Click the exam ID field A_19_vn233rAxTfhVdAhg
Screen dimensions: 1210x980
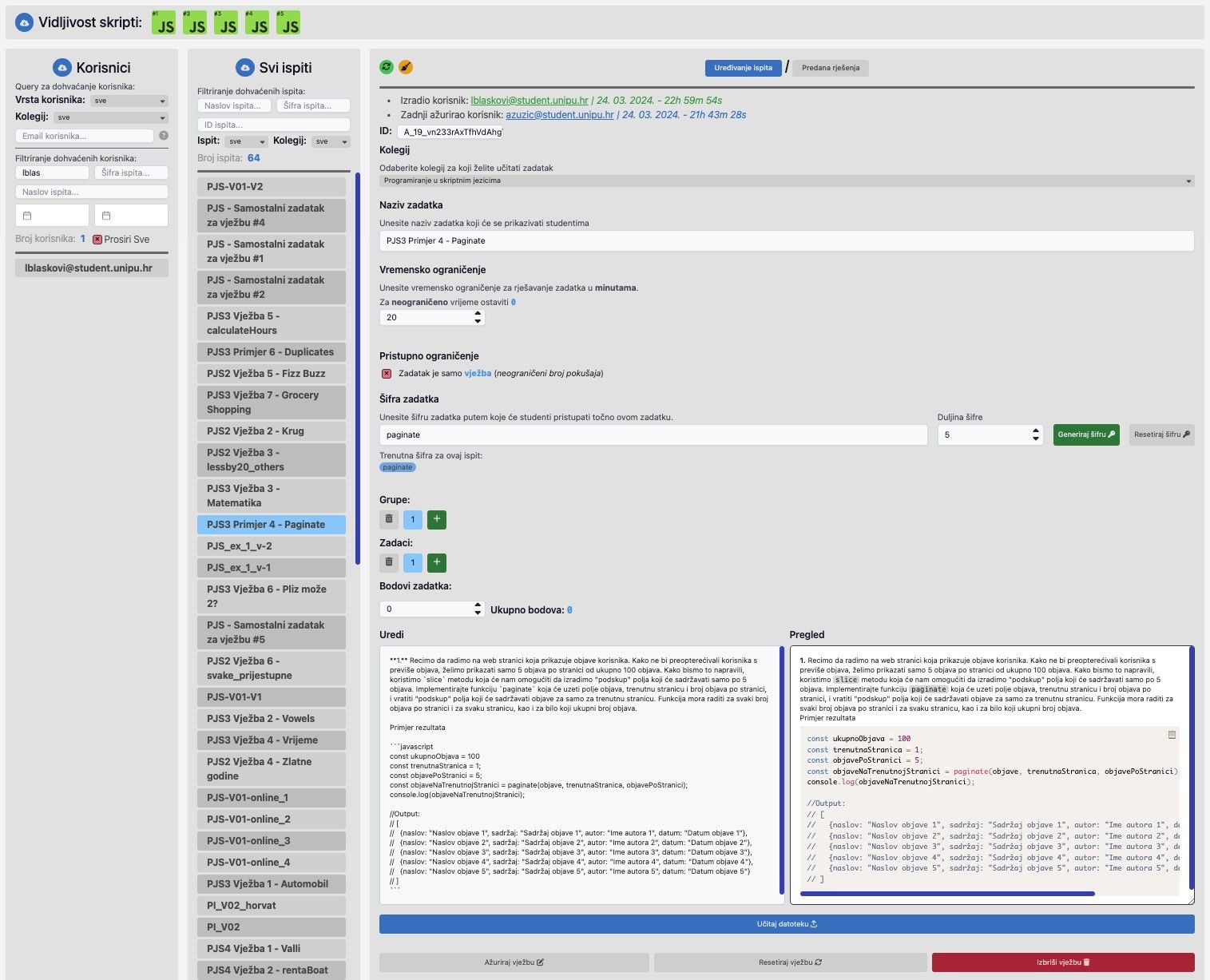point(451,132)
